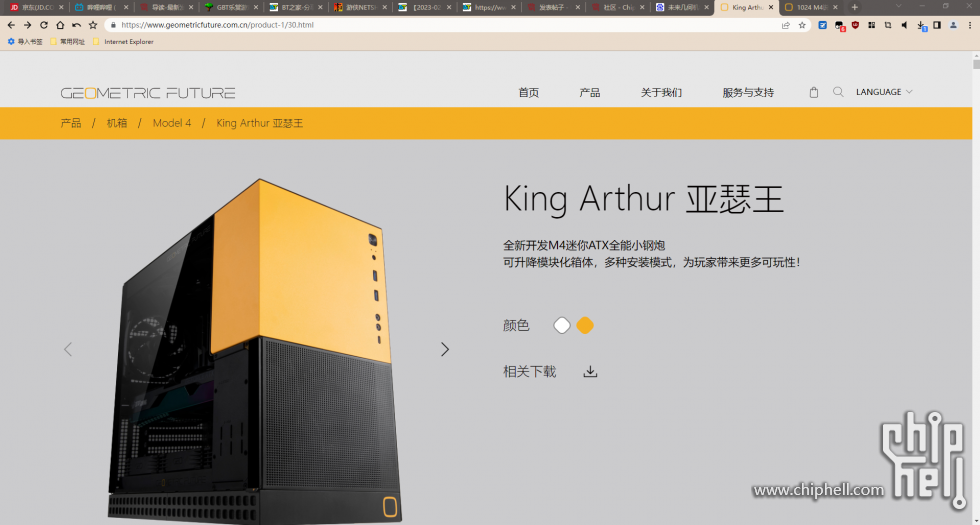
Task: Click breadcrumb King Arthur 亚瑟王
Action: 259,123
